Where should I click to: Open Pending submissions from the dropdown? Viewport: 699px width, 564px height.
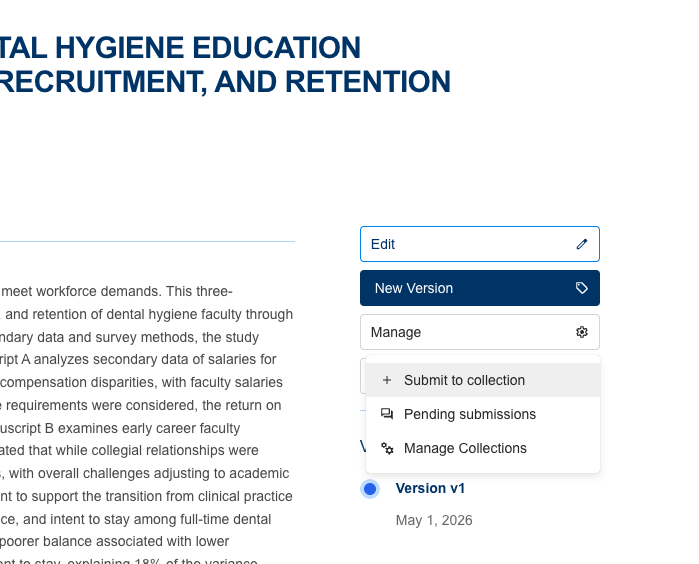(x=483, y=414)
